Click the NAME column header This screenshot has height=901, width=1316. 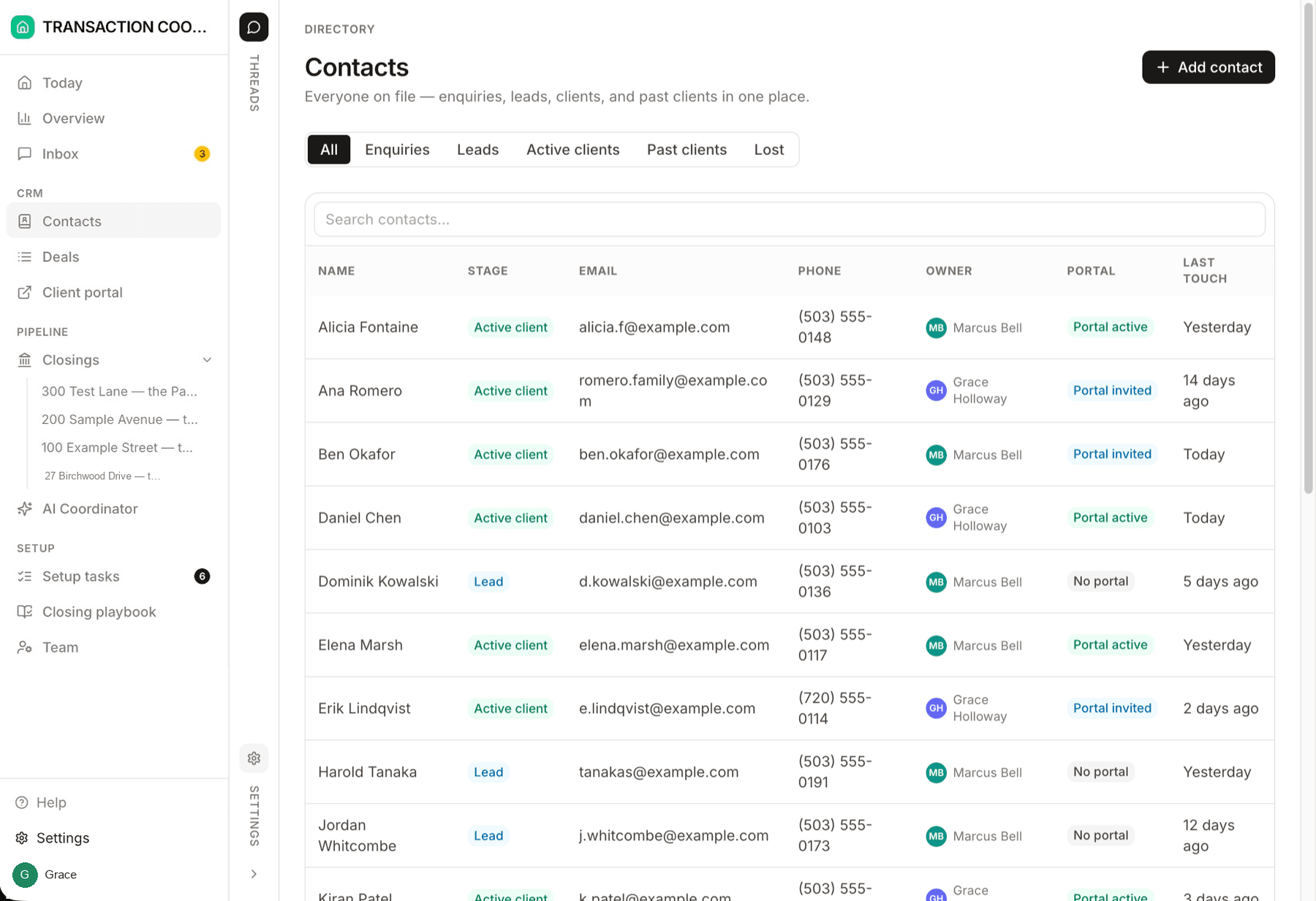click(x=336, y=270)
